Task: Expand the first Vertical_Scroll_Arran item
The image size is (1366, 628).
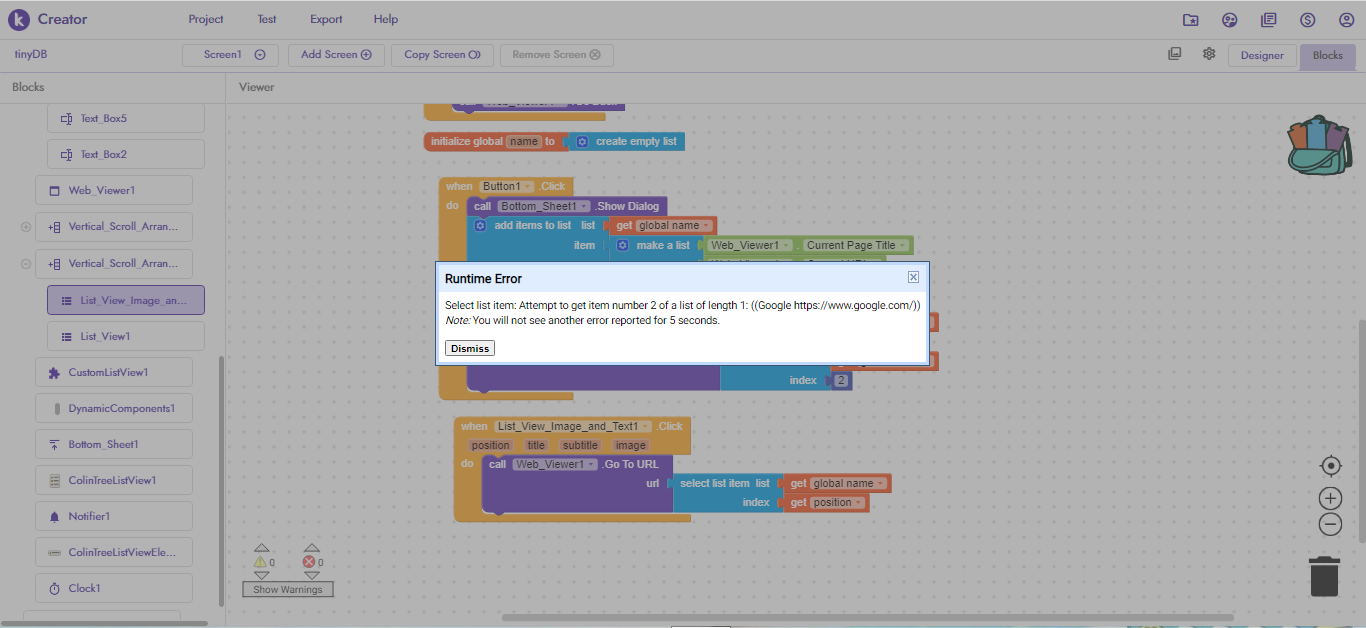Action: (x=26, y=227)
